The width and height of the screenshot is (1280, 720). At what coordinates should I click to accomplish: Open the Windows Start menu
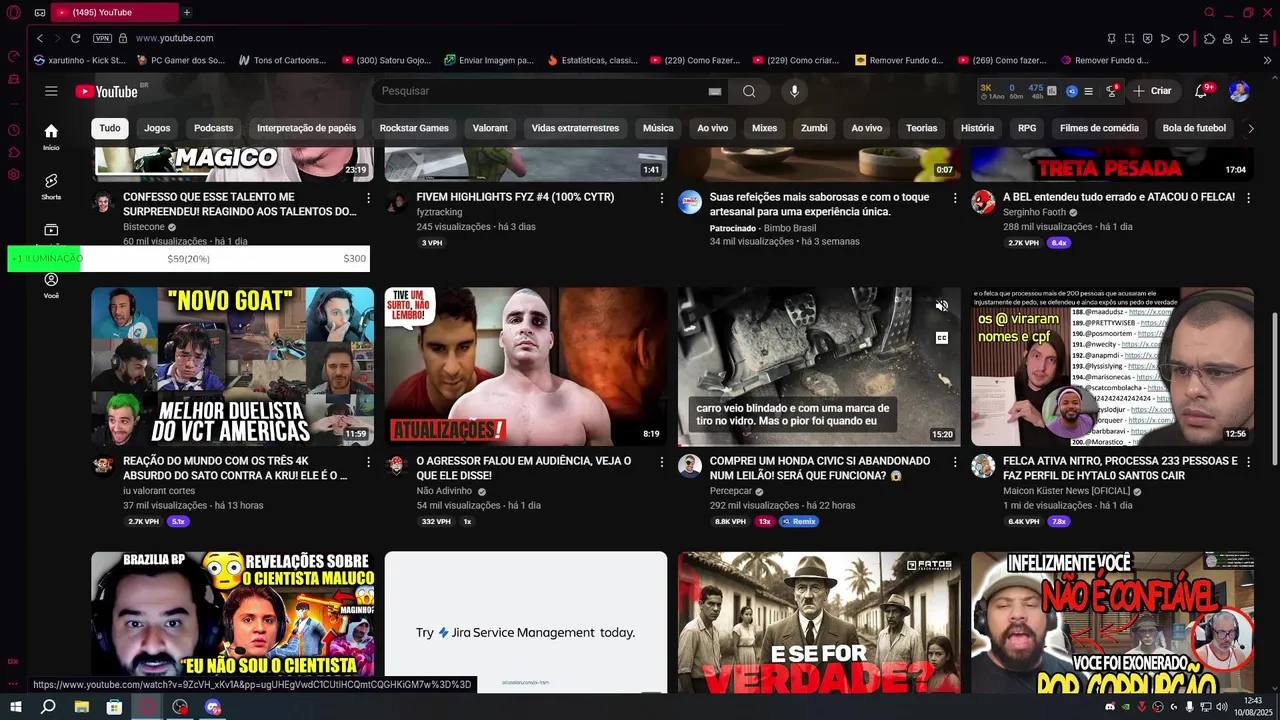pyautogui.click(x=15, y=707)
